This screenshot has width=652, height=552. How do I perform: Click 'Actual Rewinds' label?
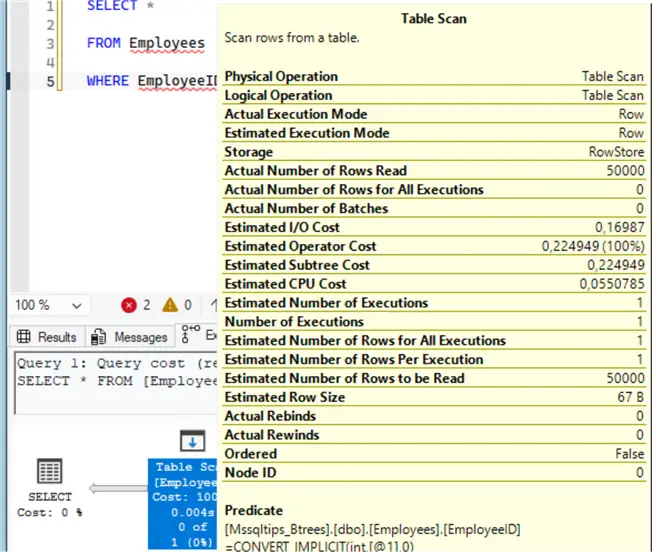(272, 435)
